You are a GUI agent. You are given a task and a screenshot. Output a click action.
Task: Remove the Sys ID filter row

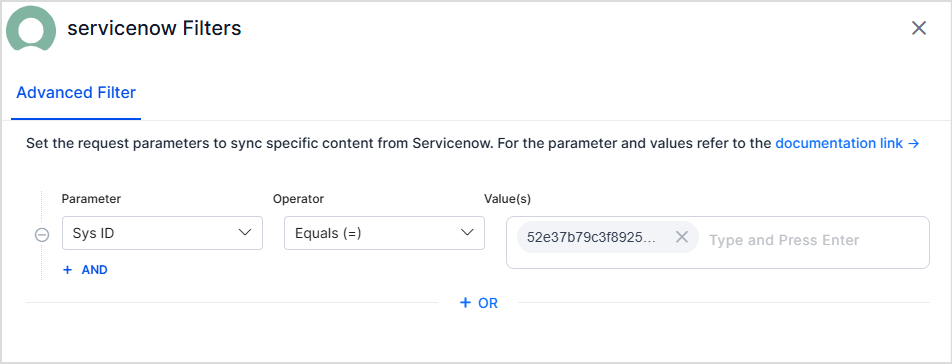point(42,234)
